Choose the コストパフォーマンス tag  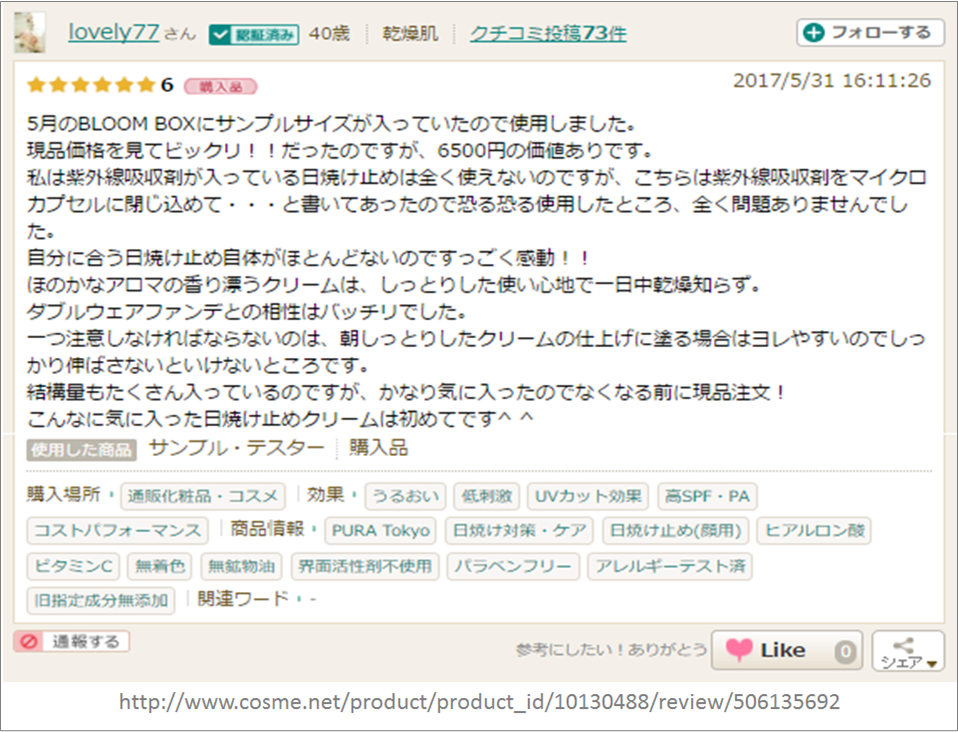(x=117, y=531)
